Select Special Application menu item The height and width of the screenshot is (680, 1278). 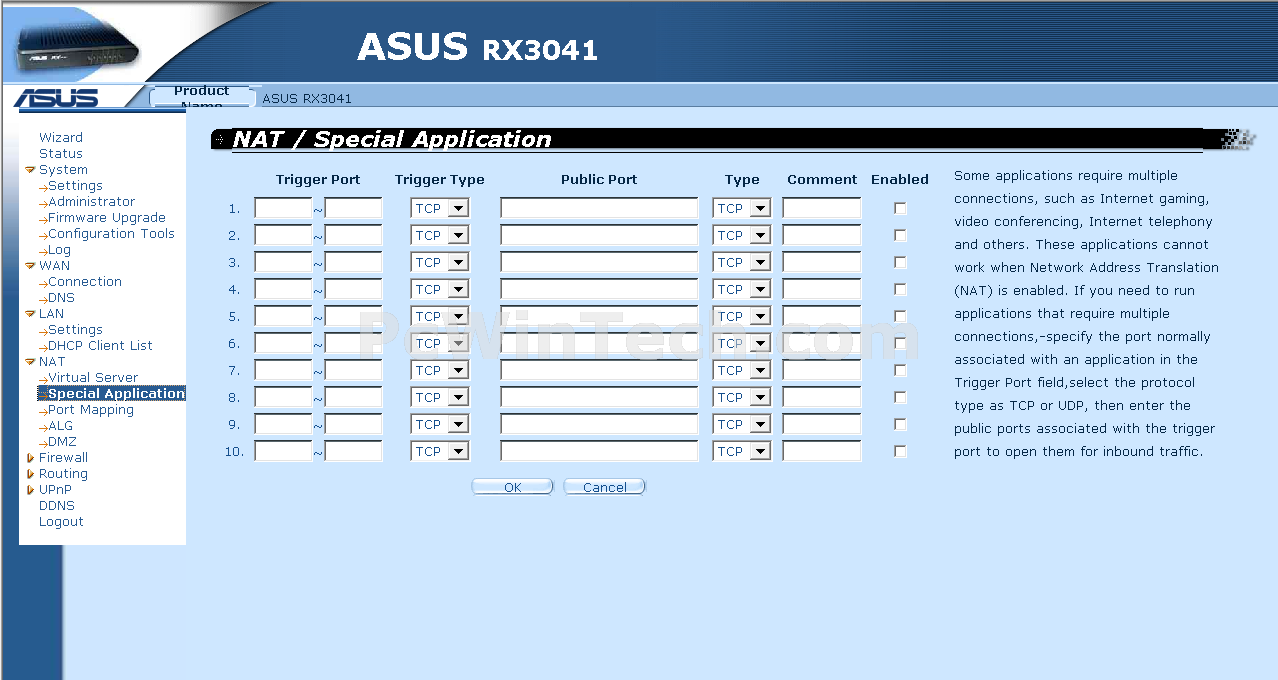112,394
